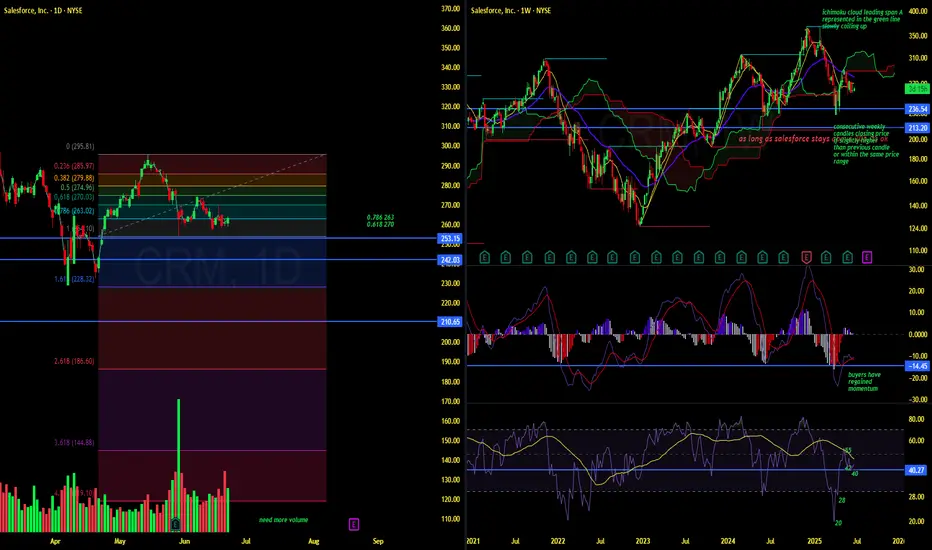
Task: Select the 210.65 price line label
Action: (x=450, y=322)
